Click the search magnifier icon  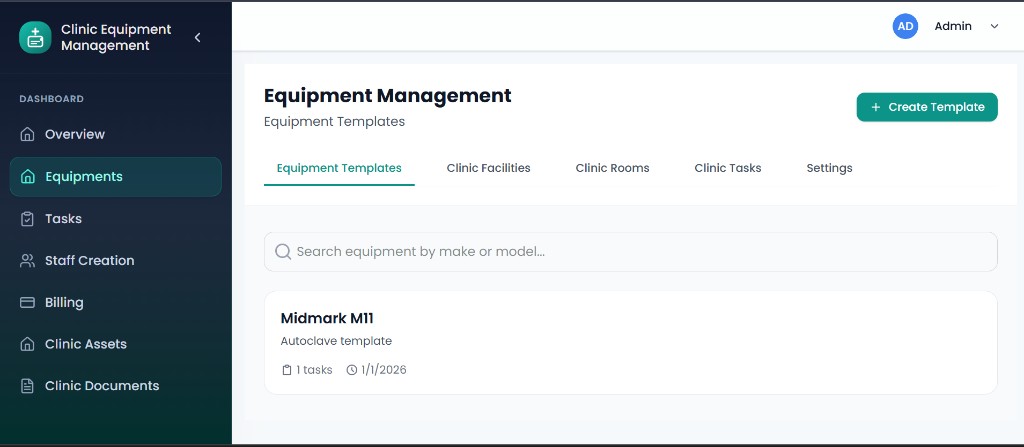coord(283,252)
